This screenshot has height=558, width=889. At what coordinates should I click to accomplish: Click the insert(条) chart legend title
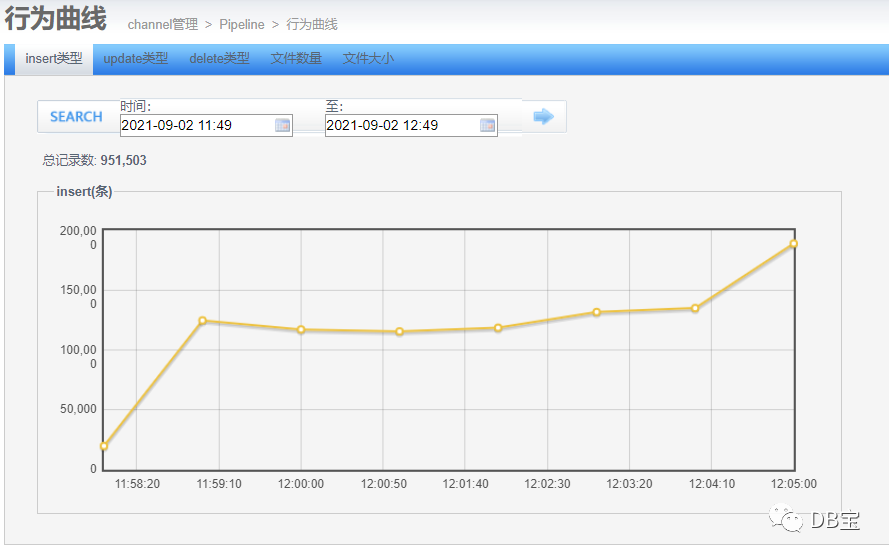(84, 192)
